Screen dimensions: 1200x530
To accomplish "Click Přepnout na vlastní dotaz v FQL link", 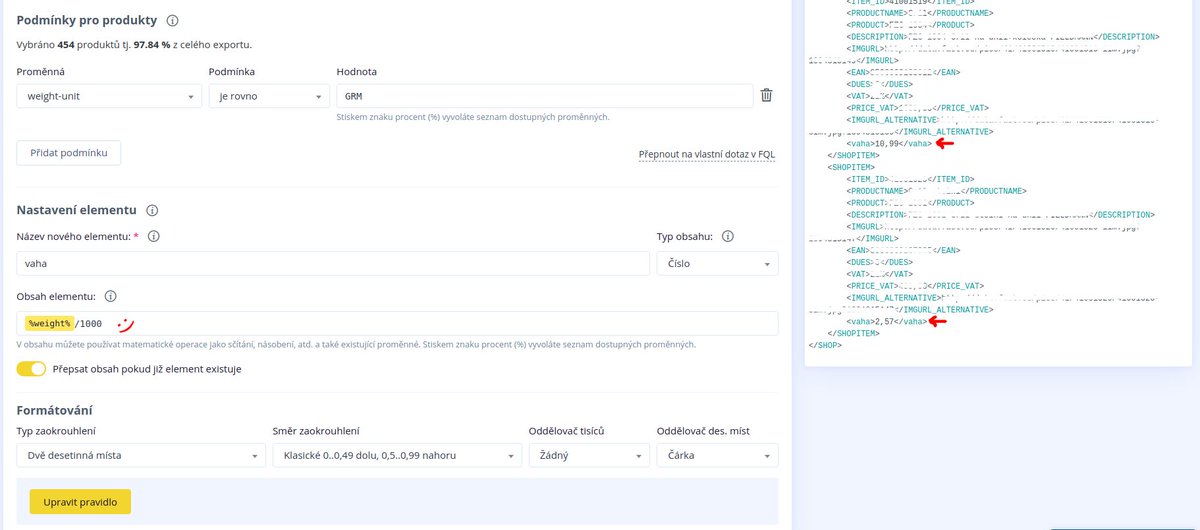I will [x=708, y=154].
